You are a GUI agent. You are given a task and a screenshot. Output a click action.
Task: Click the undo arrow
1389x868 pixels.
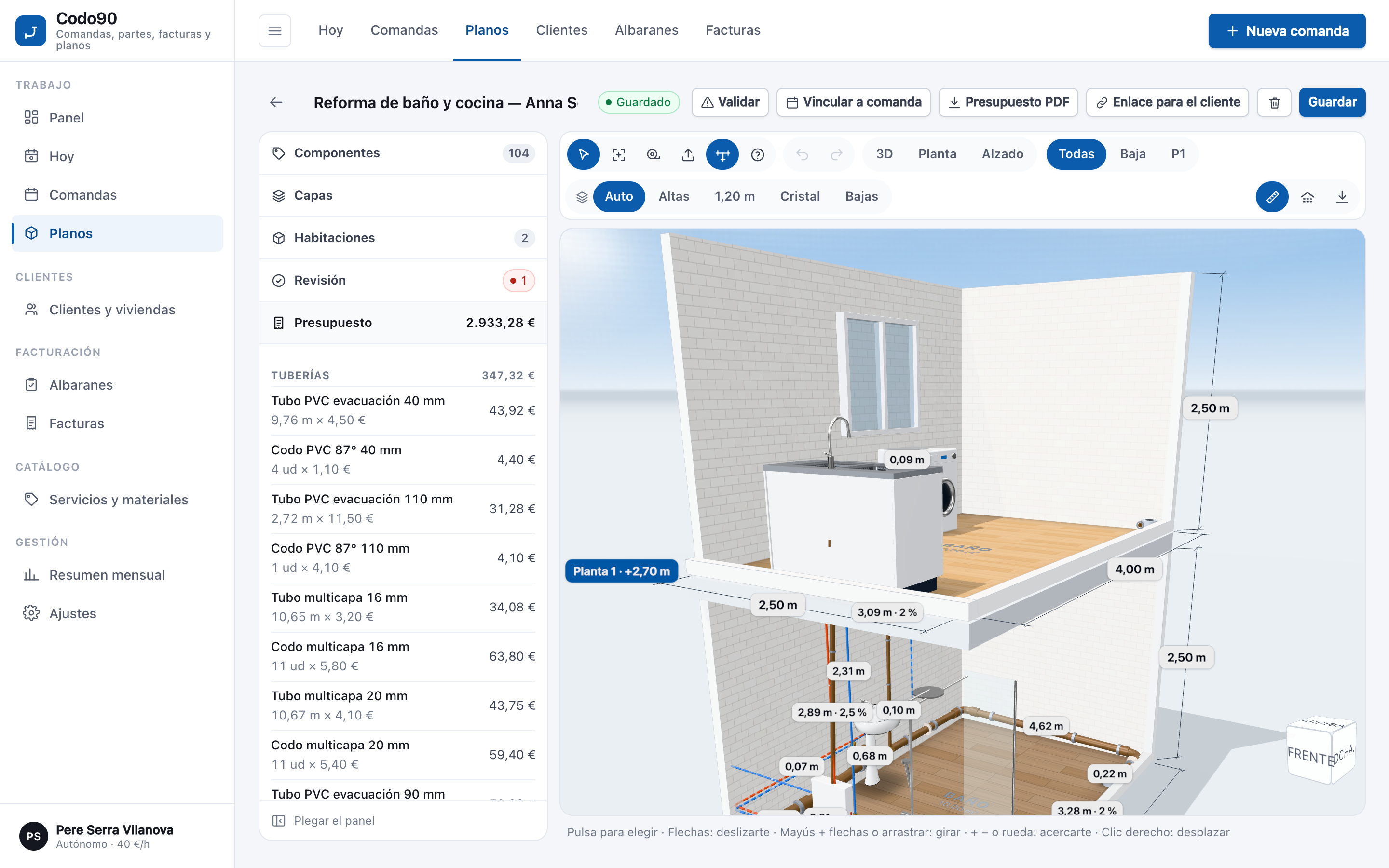[802, 154]
